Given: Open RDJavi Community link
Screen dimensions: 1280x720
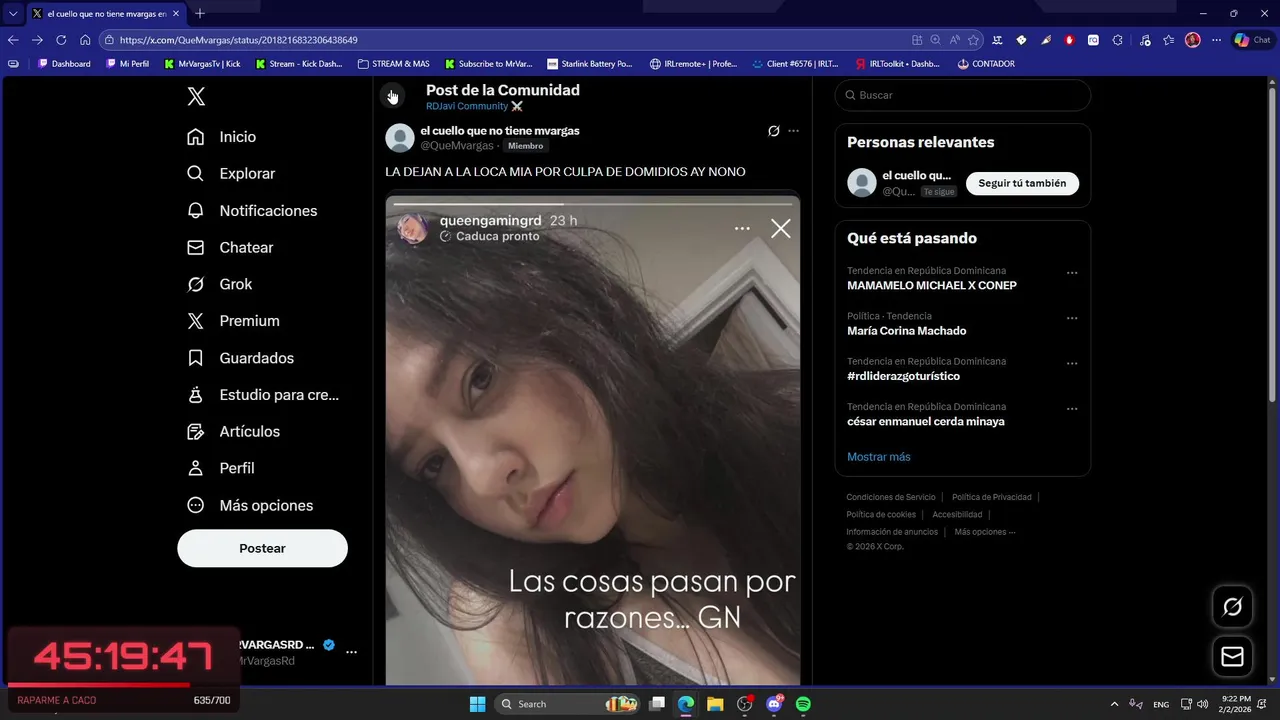Looking at the screenshot, I should click(x=474, y=106).
